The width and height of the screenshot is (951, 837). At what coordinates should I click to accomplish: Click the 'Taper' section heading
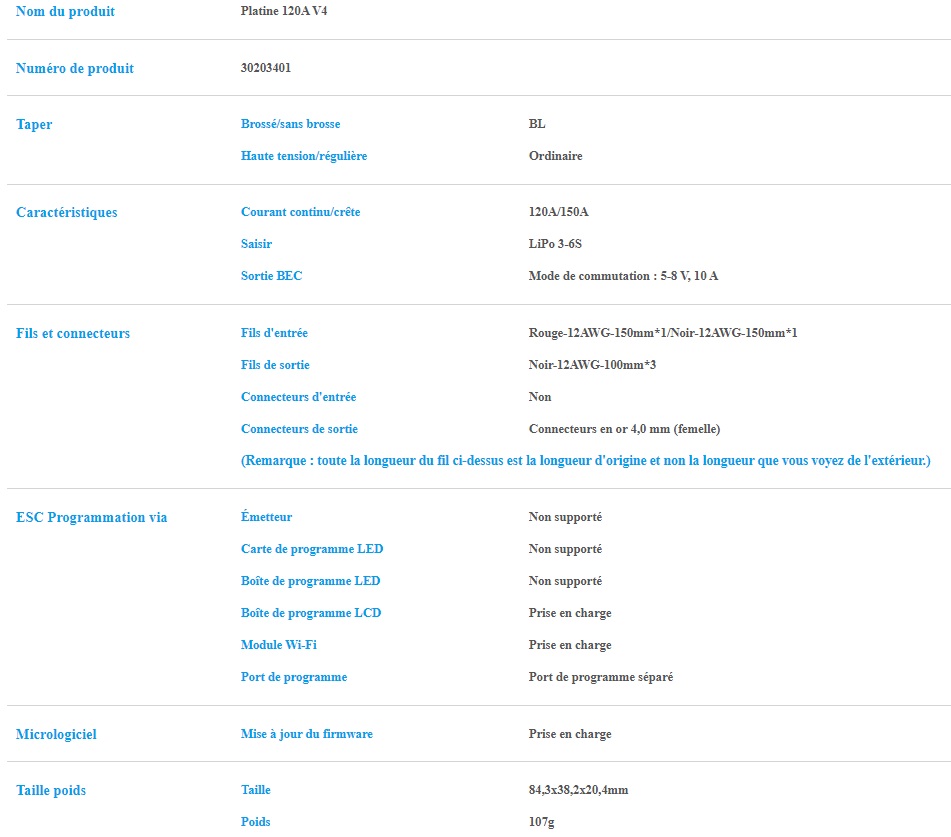coord(34,124)
